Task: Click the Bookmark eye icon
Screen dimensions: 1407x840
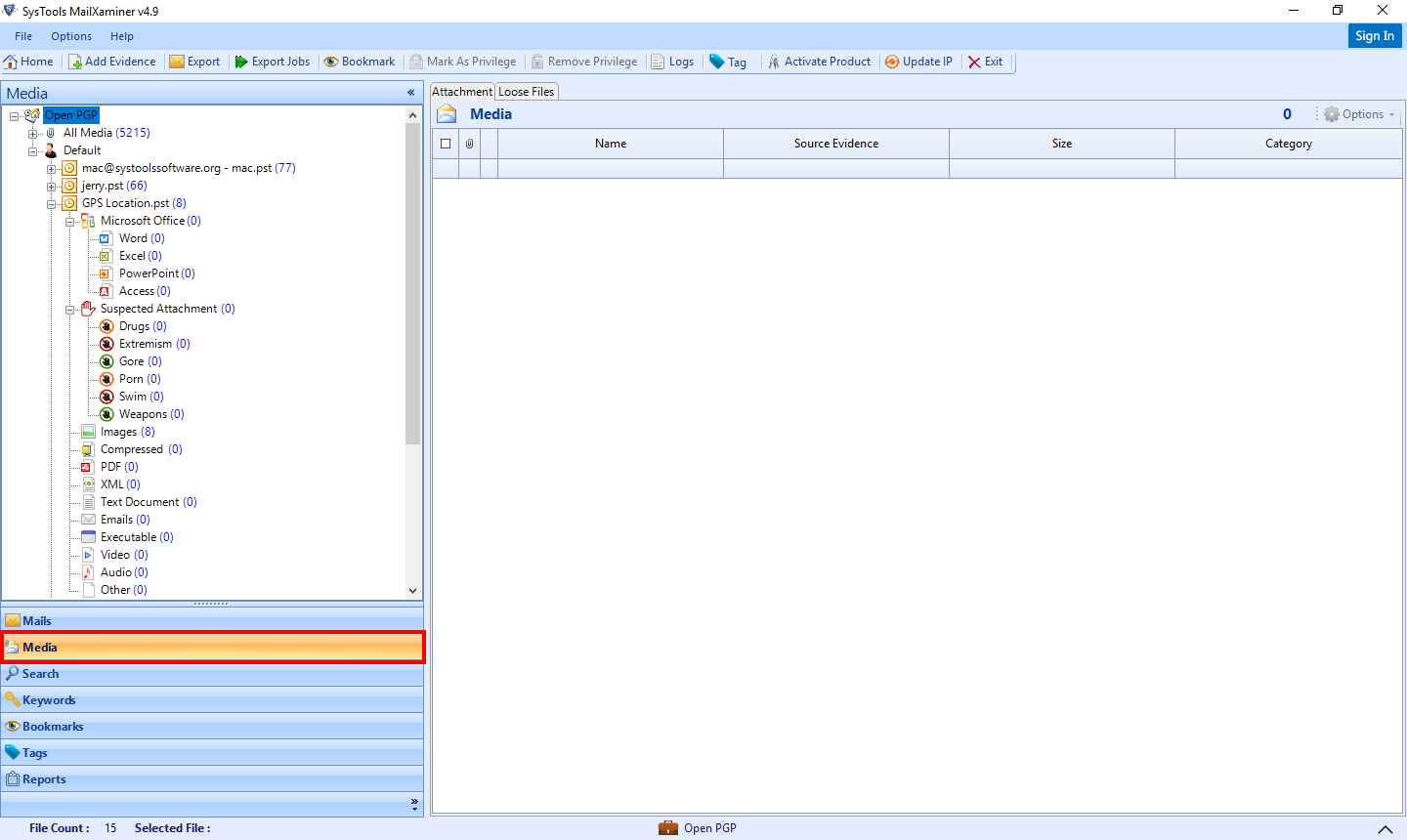Action: click(331, 62)
